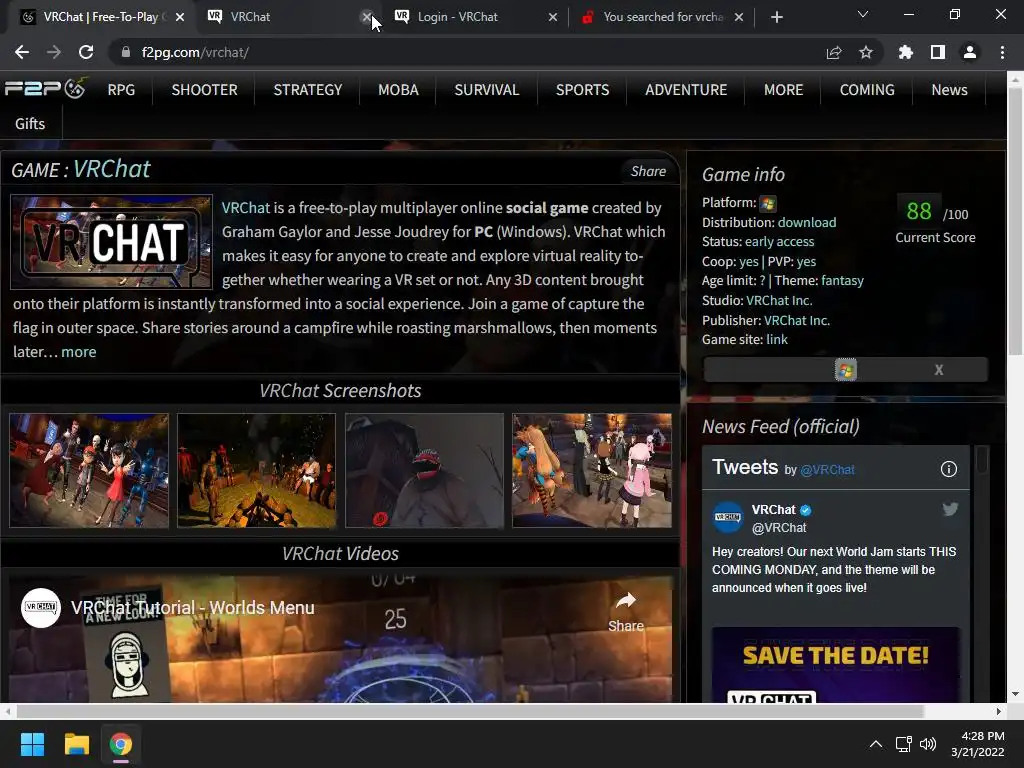Click the Share button beside the game title
1024x768 pixels.
pyautogui.click(x=648, y=171)
